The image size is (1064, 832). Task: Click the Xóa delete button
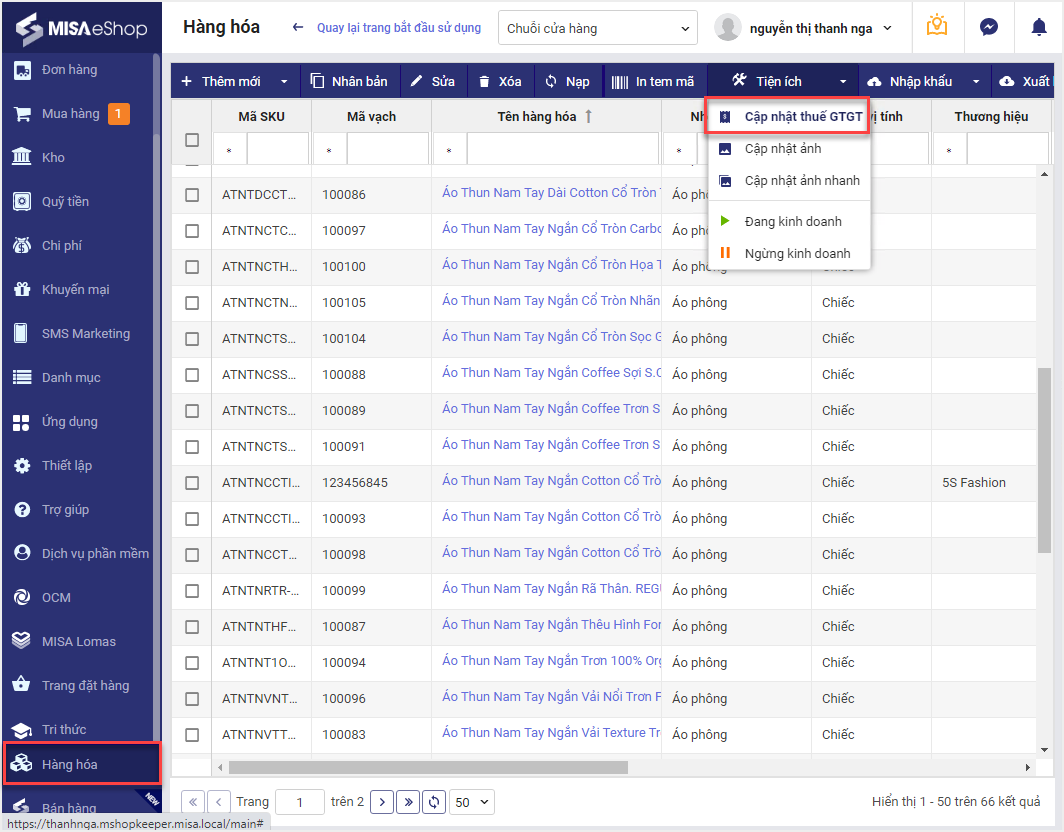500,81
